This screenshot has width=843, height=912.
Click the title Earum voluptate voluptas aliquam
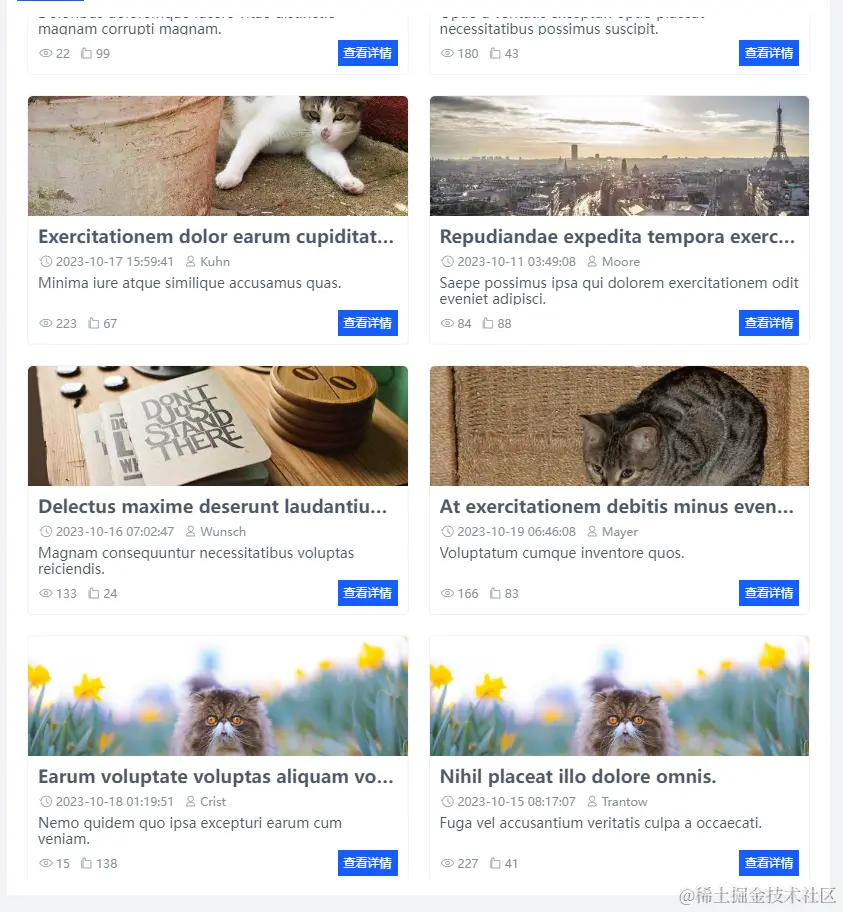click(x=216, y=776)
